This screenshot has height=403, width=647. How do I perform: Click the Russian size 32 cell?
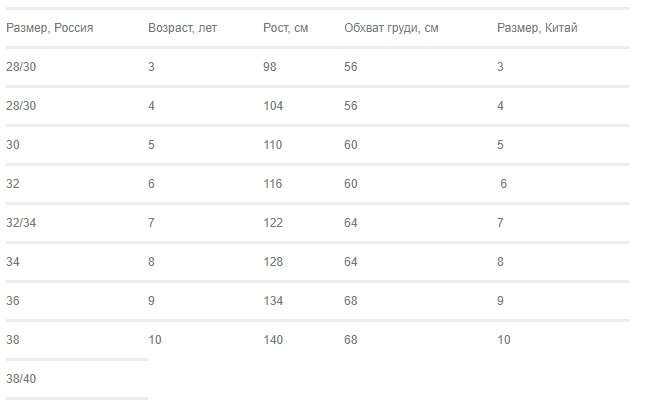click(13, 184)
